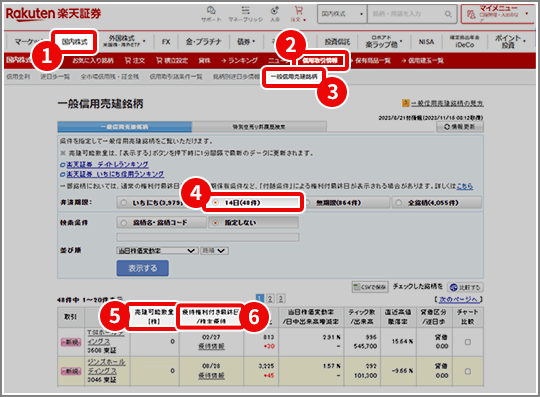
Task: Expand the 外国株式 nav dropdown
Action: pyautogui.click(x=144, y=41)
